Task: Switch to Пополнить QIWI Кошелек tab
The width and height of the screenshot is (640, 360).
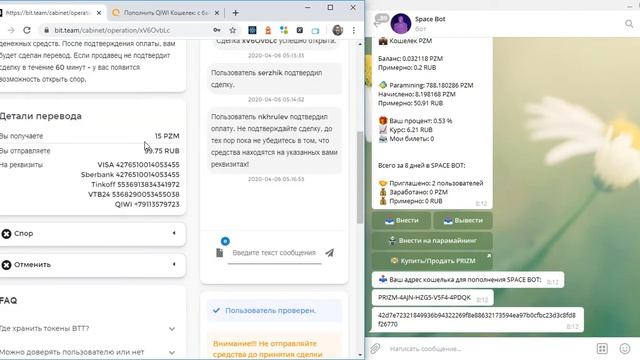Action: coord(166,13)
